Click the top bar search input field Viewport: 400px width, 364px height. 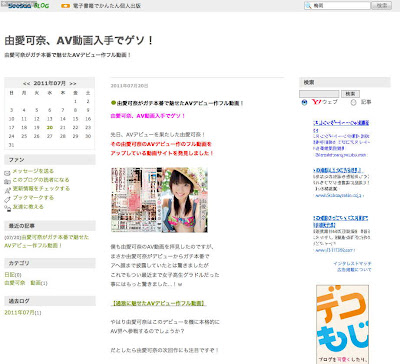[x=337, y=6]
